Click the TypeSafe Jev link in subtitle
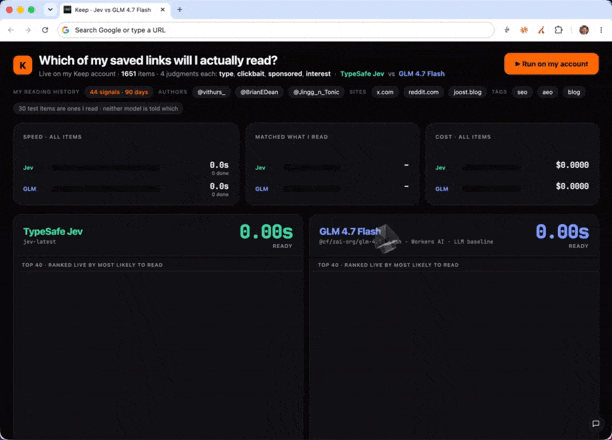The image size is (612, 440). coord(362,74)
